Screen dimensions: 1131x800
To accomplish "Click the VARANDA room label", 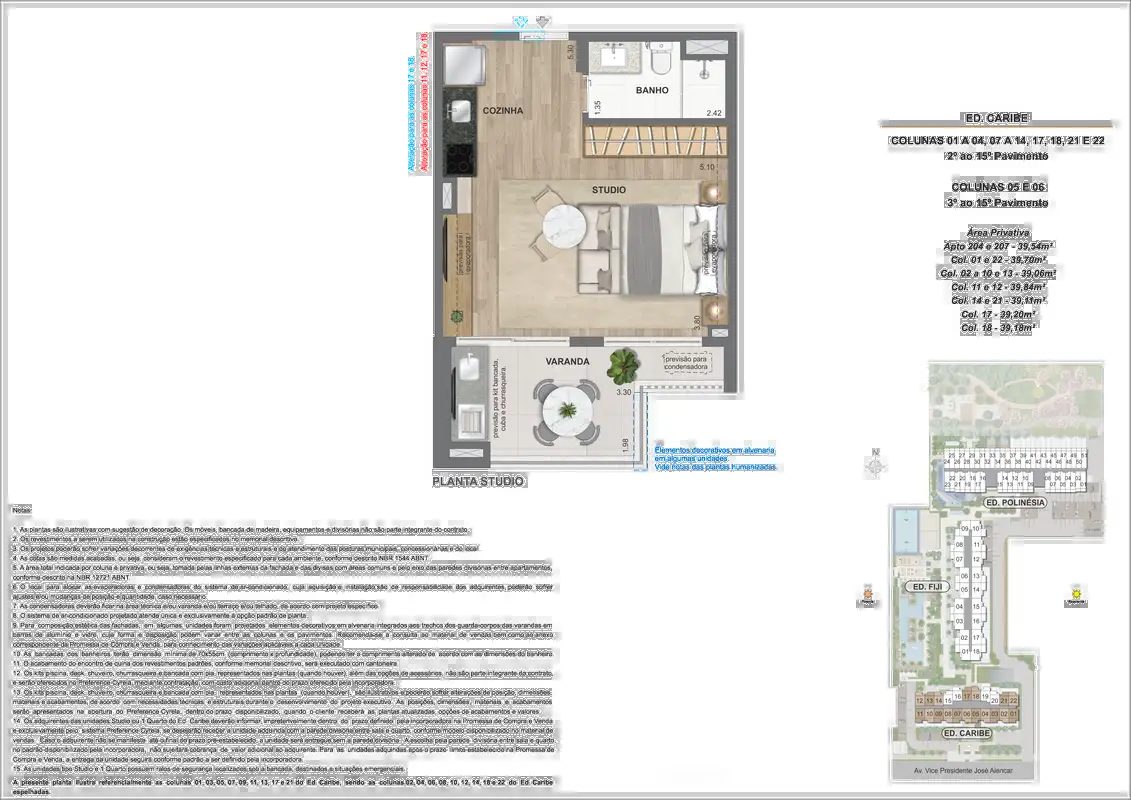I will pyautogui.click(x=567, y=361).
